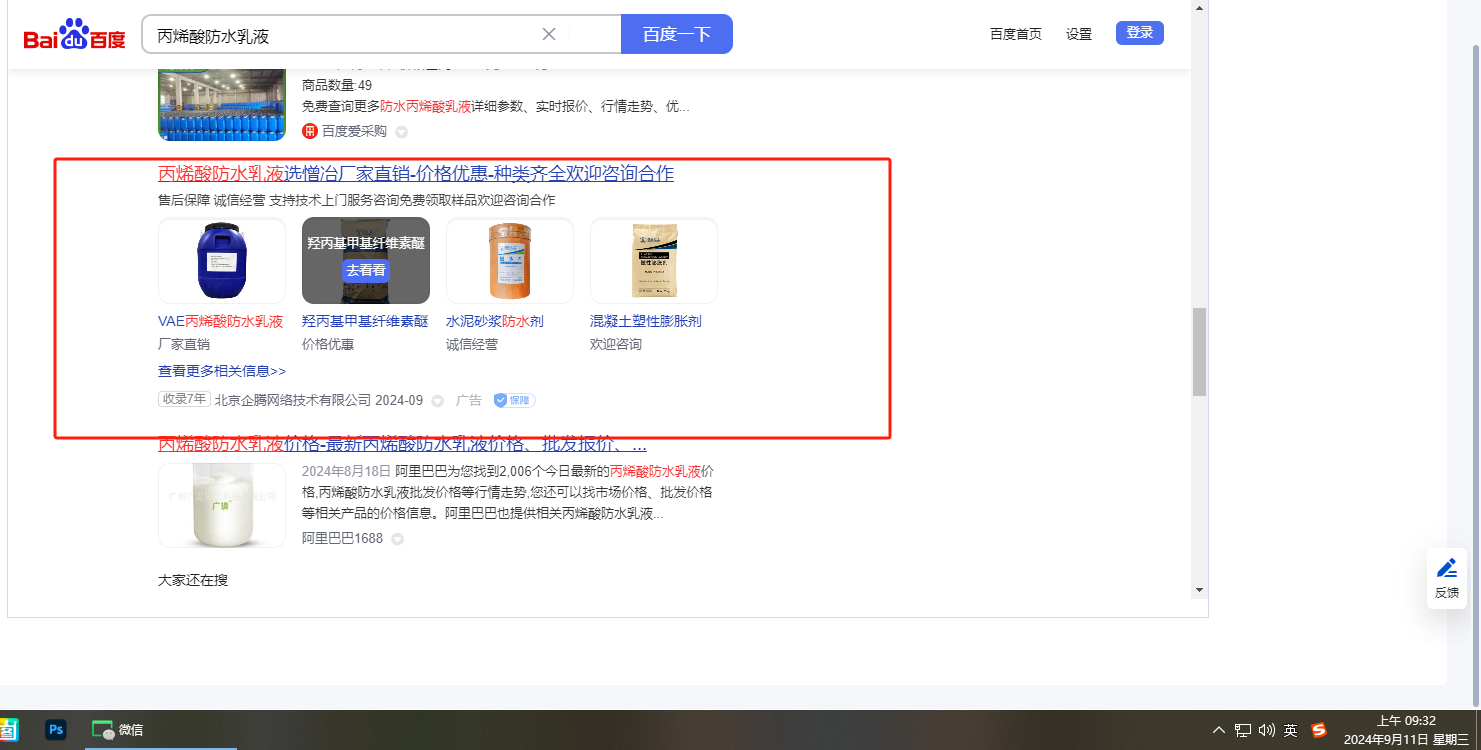Screen dimensions: 1481x750
Task: Click the 登录 button
Action: 1140,33
